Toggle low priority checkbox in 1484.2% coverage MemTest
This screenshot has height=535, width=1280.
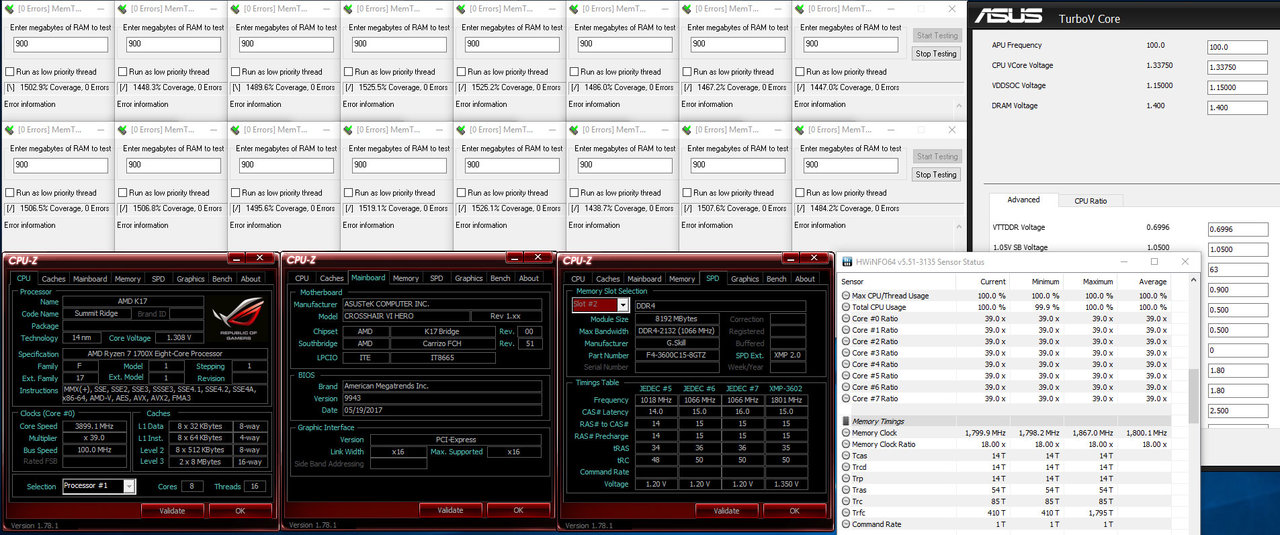(800, 193)
